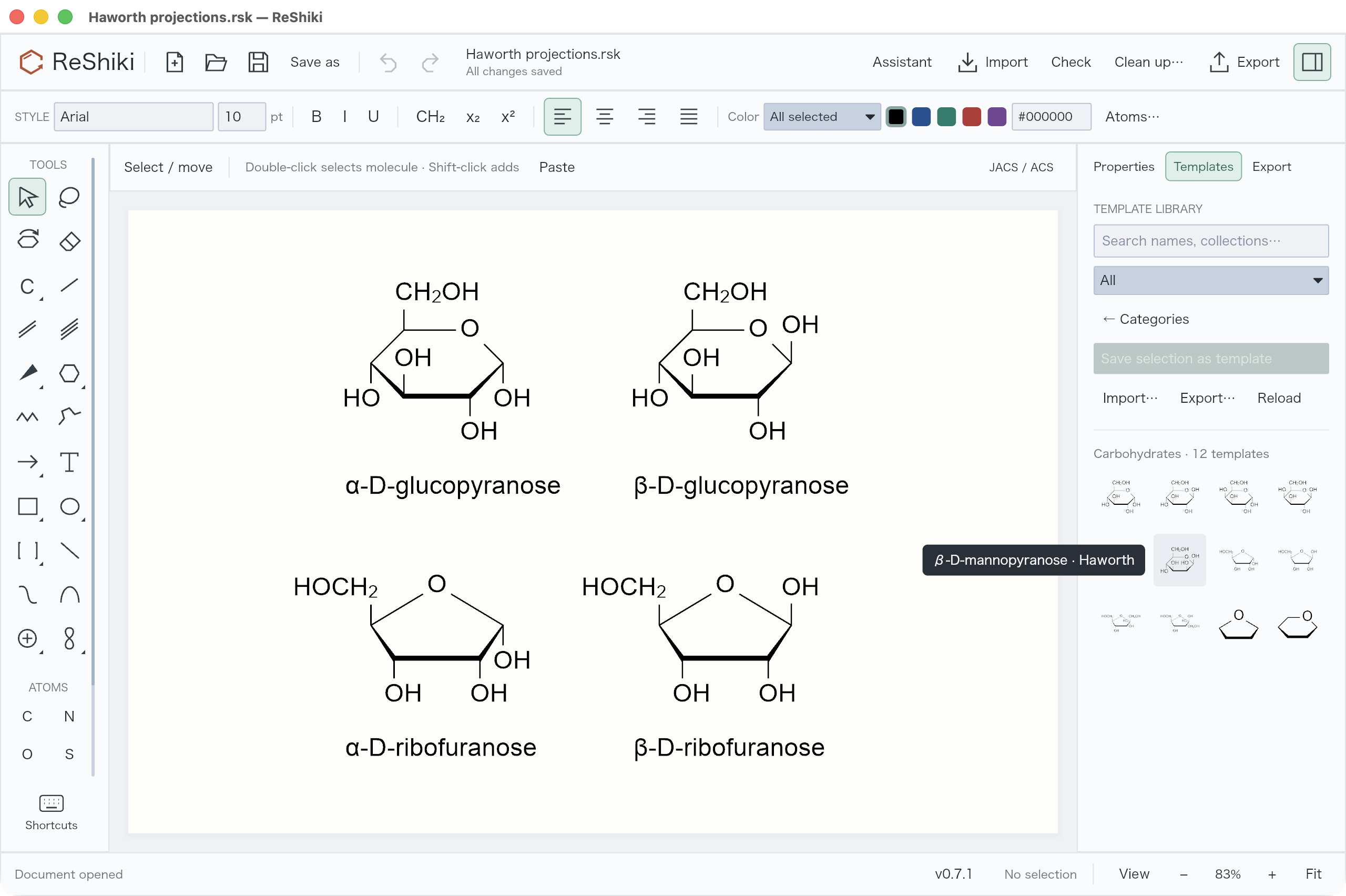Switch to the Properties tab

point(1123,166)
